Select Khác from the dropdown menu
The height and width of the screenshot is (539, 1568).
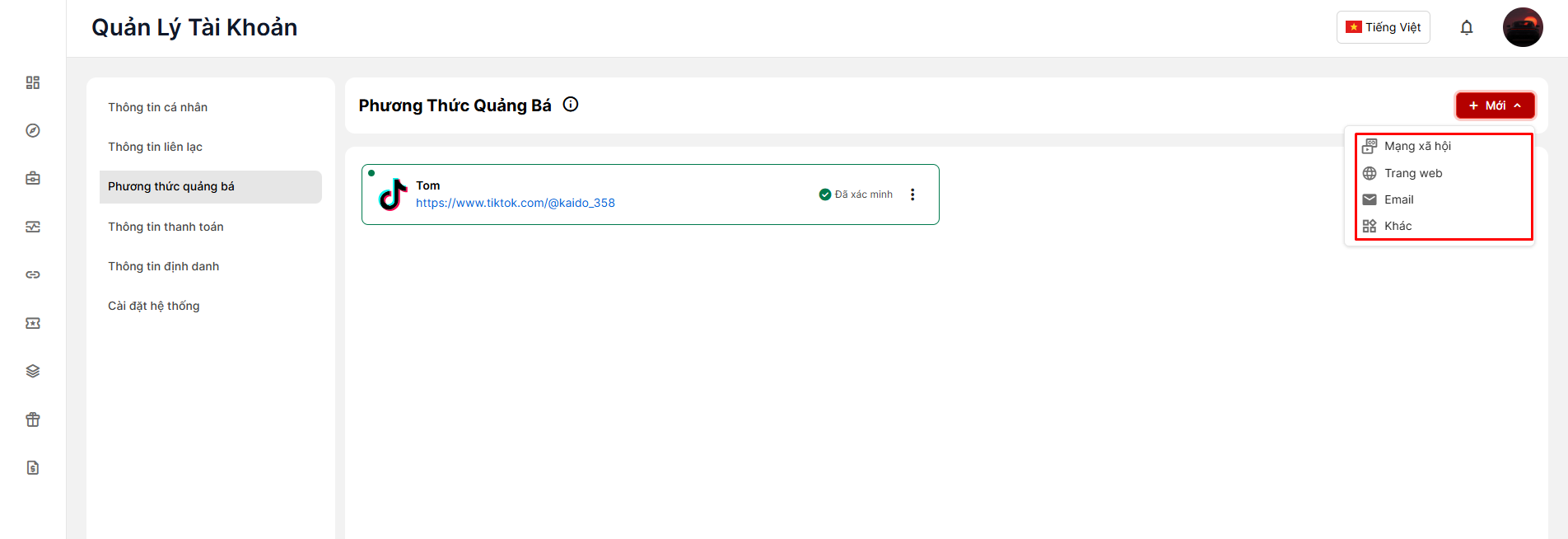pyautogui.click(x=1398, y=226)
